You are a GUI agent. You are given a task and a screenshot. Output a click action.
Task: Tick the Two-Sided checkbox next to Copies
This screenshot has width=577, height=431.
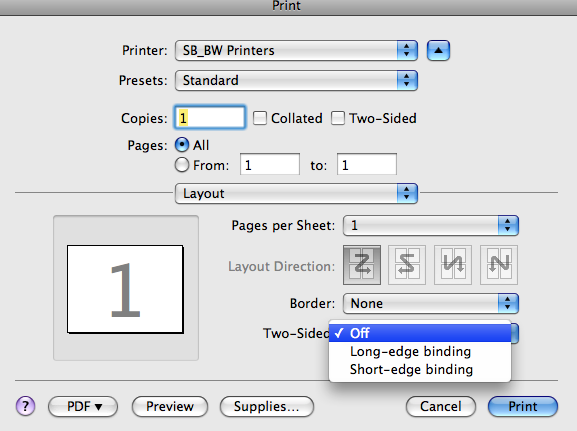(x=338, y=118)
